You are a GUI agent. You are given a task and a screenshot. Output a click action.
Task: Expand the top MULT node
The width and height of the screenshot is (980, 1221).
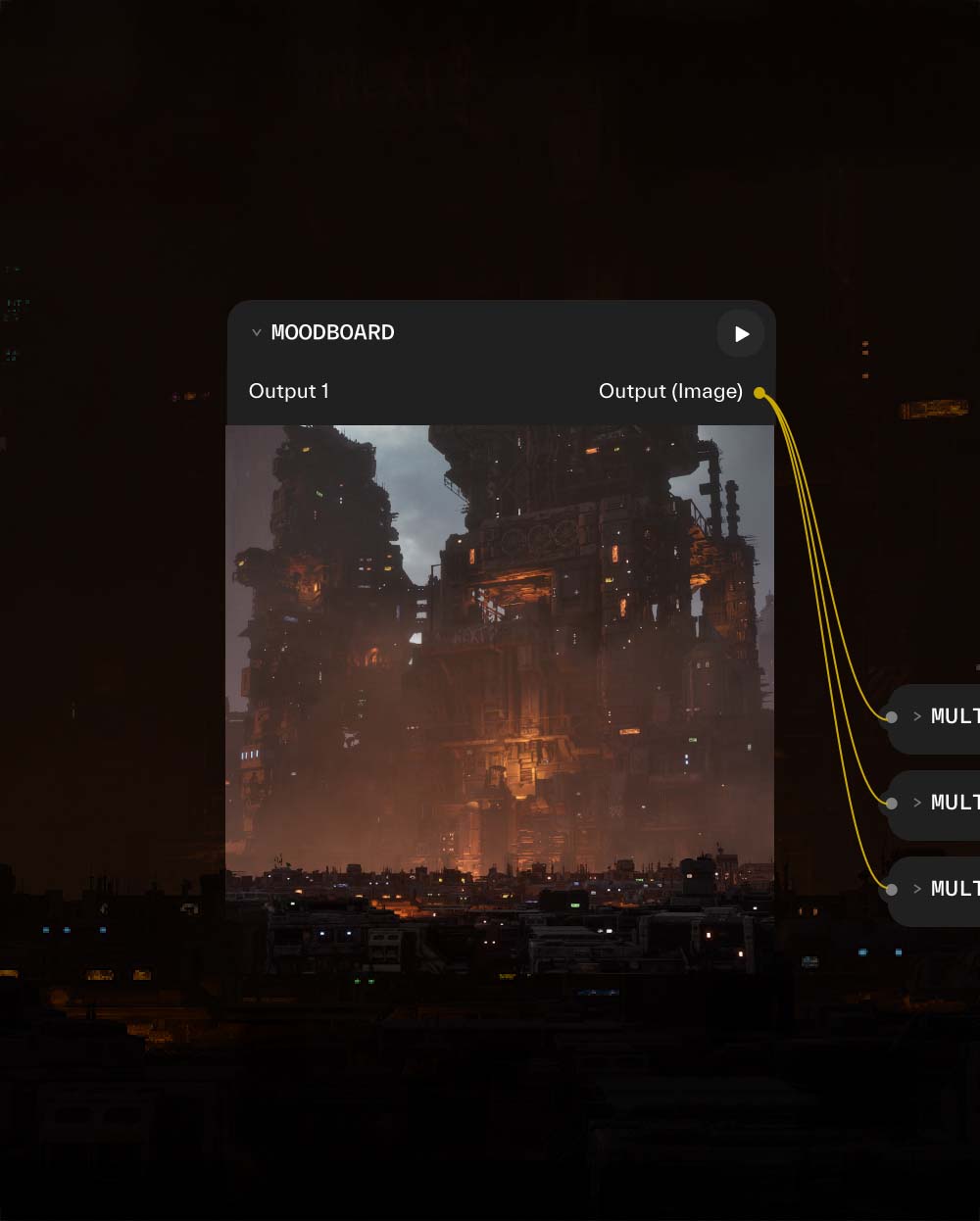click(x=917, y=716)
